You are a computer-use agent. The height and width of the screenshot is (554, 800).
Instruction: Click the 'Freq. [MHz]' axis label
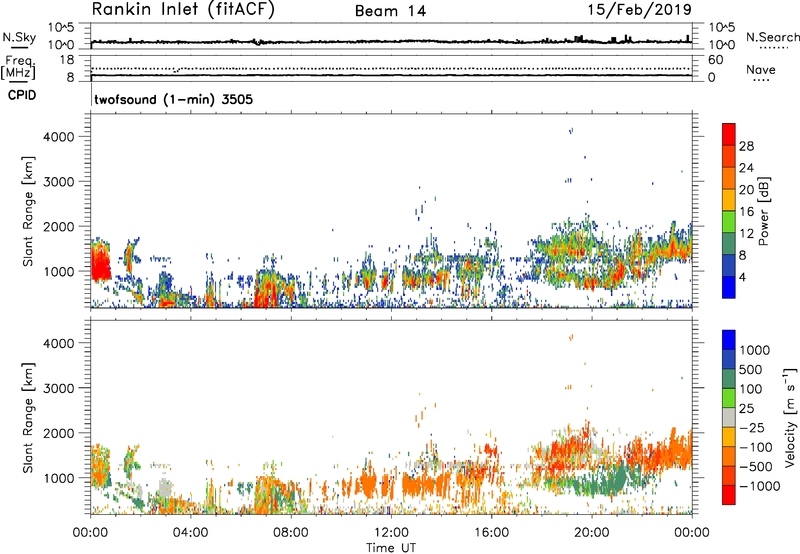18,68
